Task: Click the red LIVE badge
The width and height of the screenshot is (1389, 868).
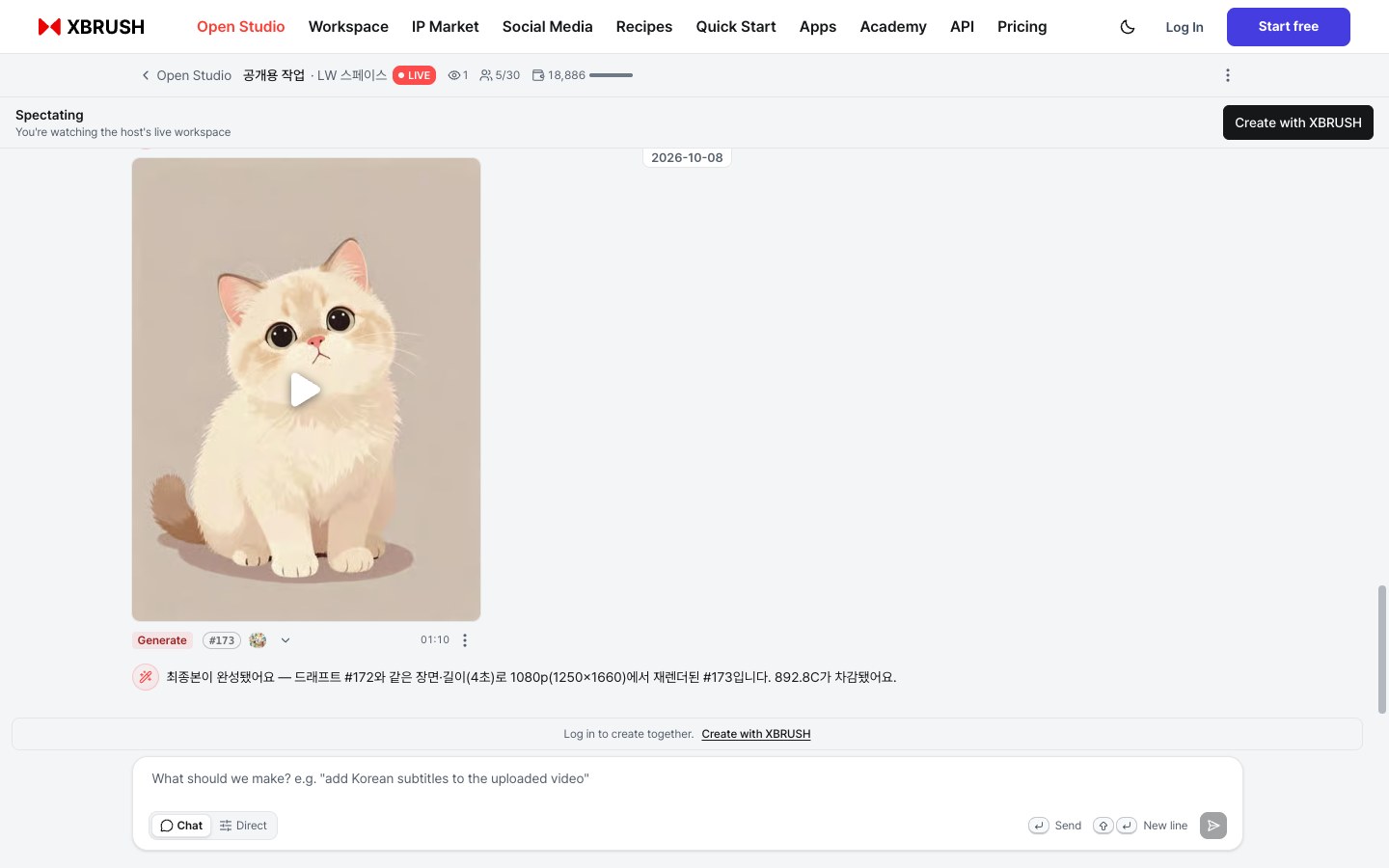Action: click(414, 75)
